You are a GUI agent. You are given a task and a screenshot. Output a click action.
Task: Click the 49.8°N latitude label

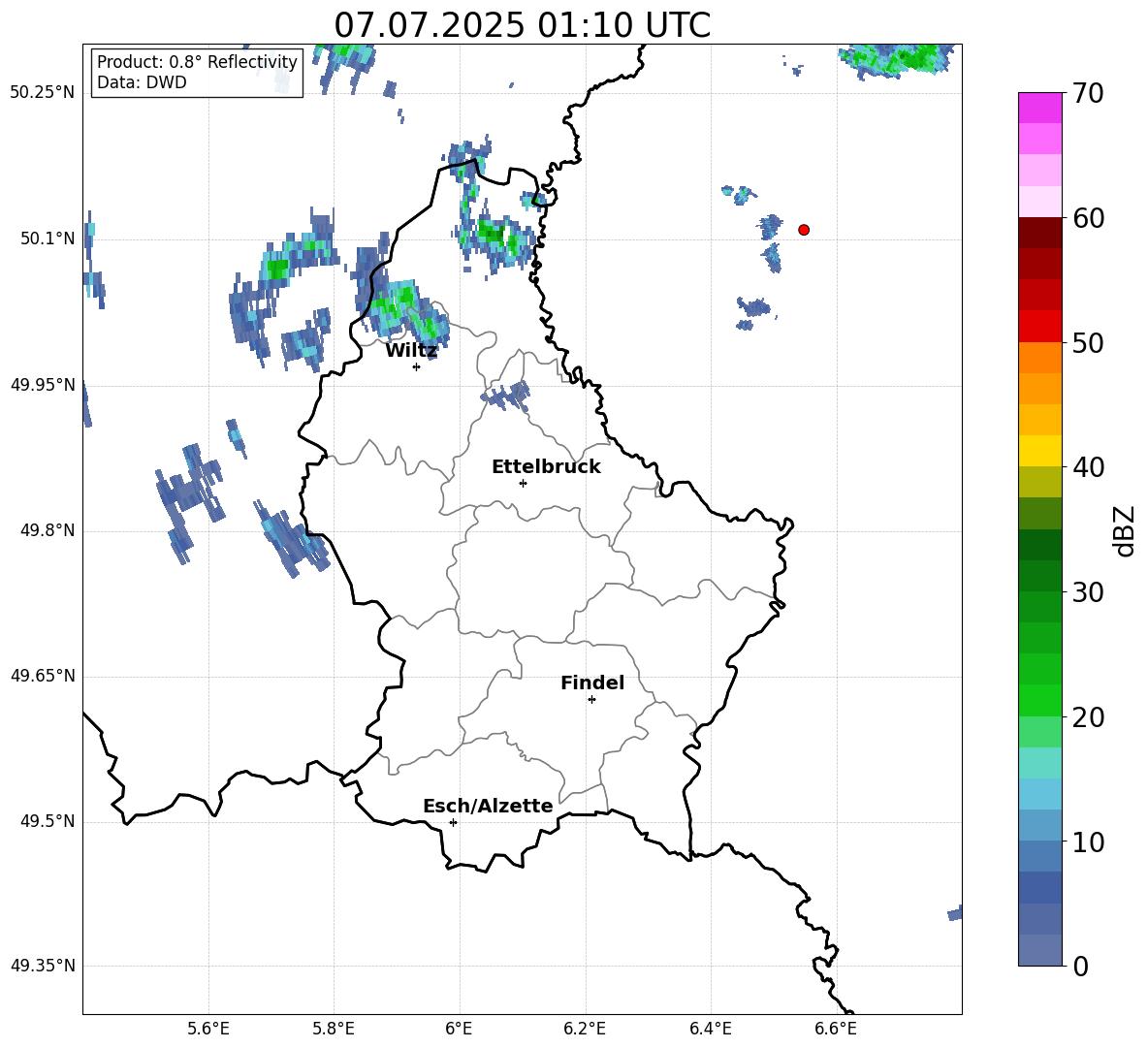click(48, 530)
